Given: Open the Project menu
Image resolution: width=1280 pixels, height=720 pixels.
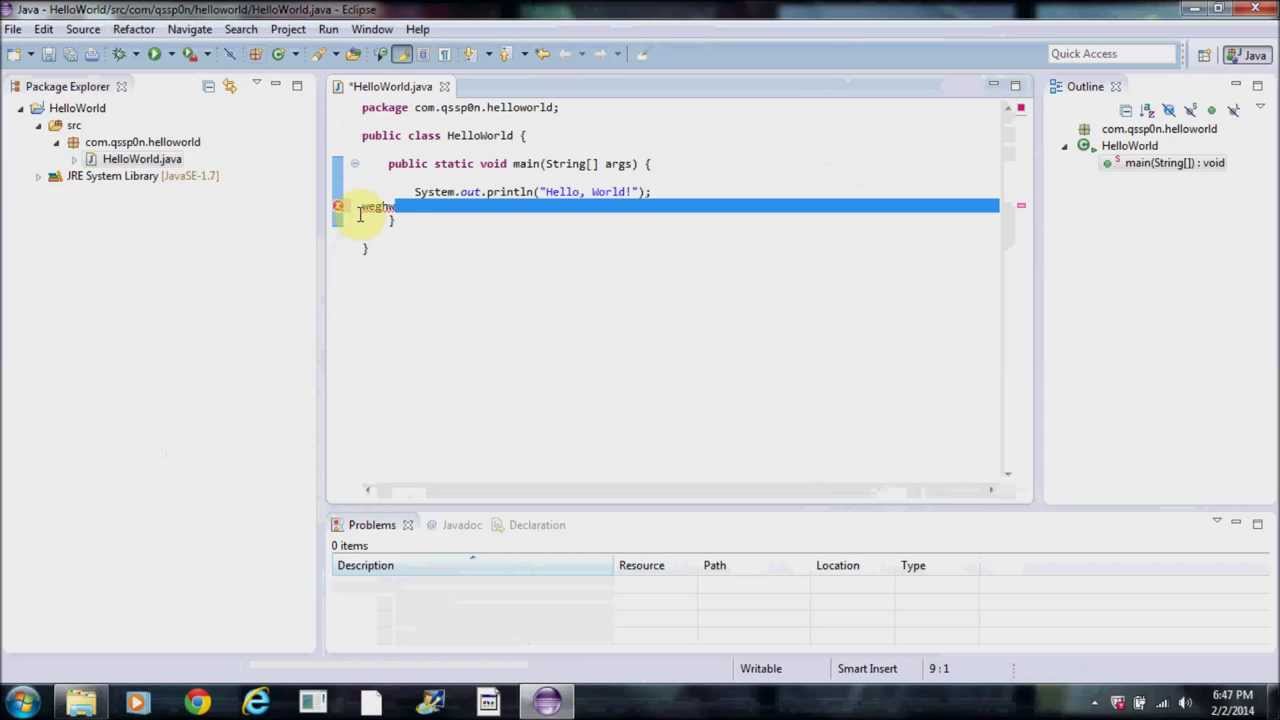Looking at the screenshot, I should (x=288, y=29).
